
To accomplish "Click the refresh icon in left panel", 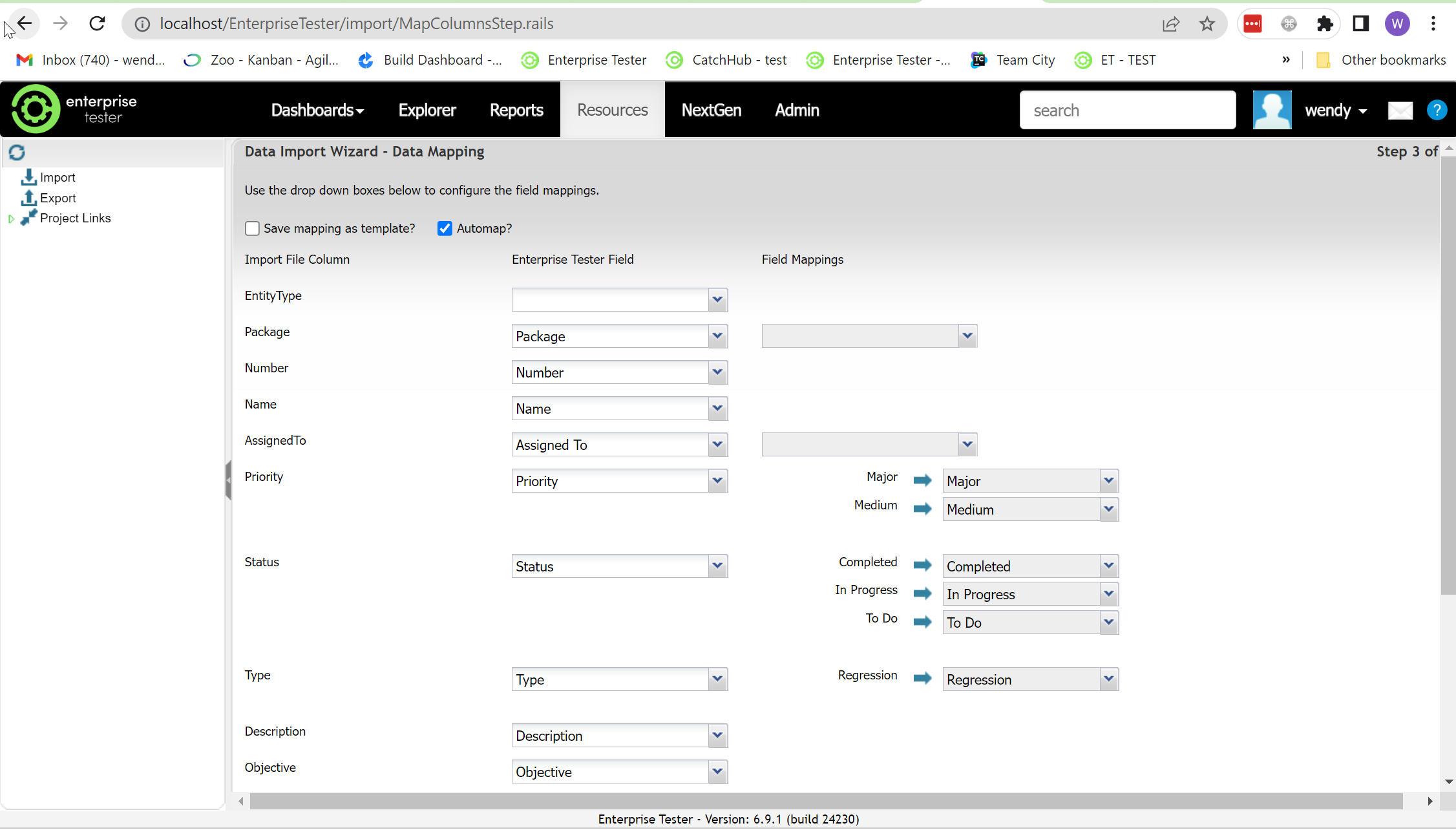I will coord(17,153).
